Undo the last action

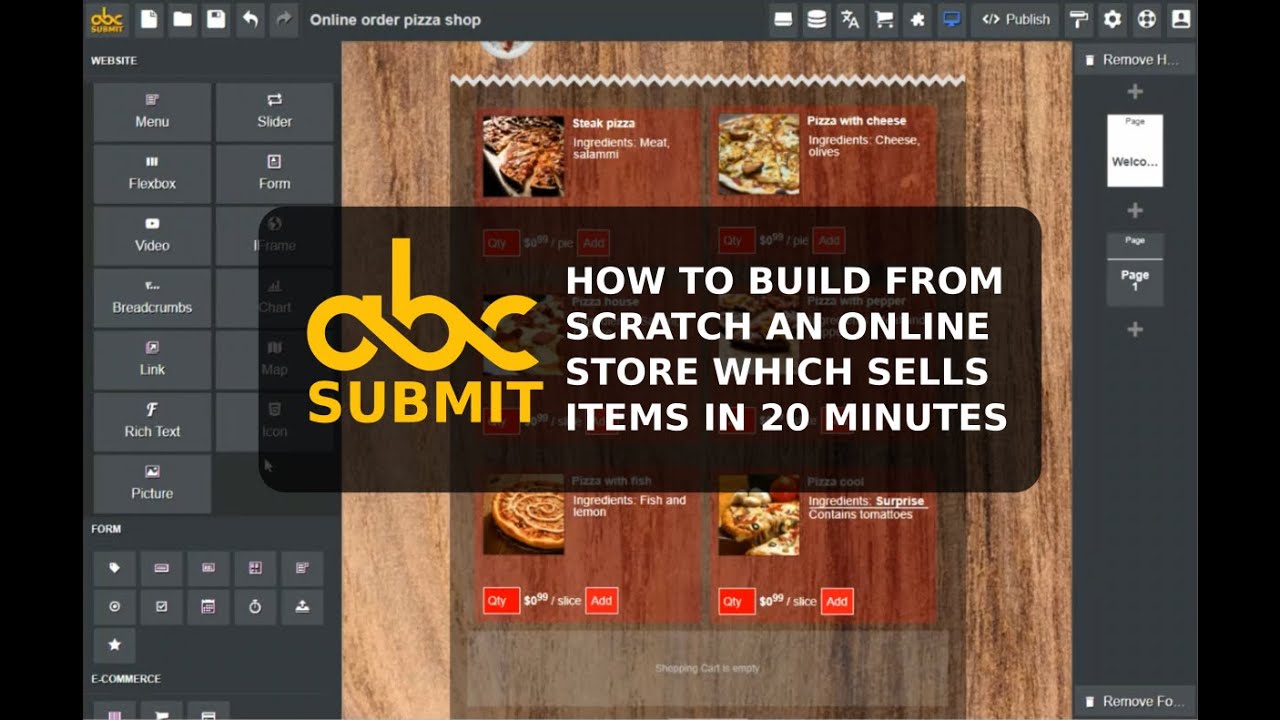click(250, 20)
